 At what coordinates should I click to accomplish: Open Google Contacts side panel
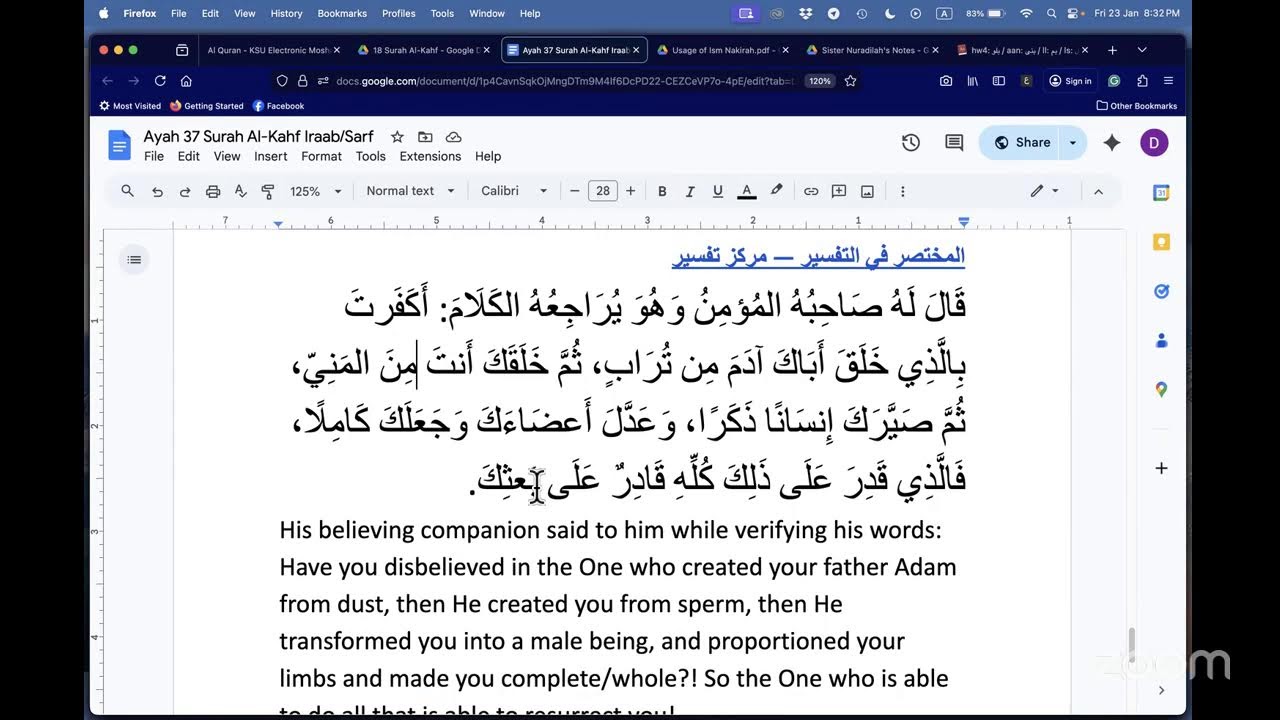[x=1161, y=340]
